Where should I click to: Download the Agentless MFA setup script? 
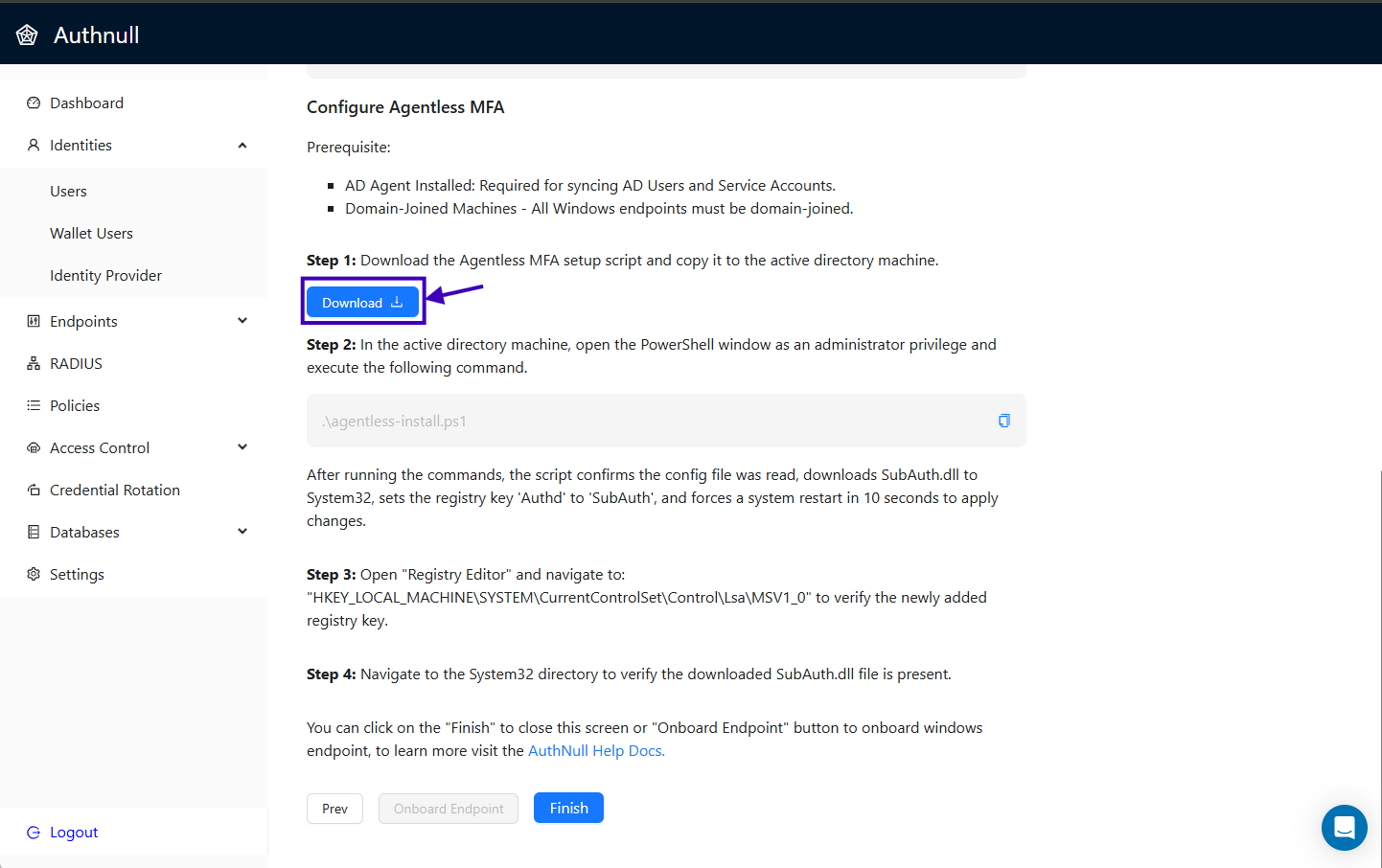pos(362,303)
